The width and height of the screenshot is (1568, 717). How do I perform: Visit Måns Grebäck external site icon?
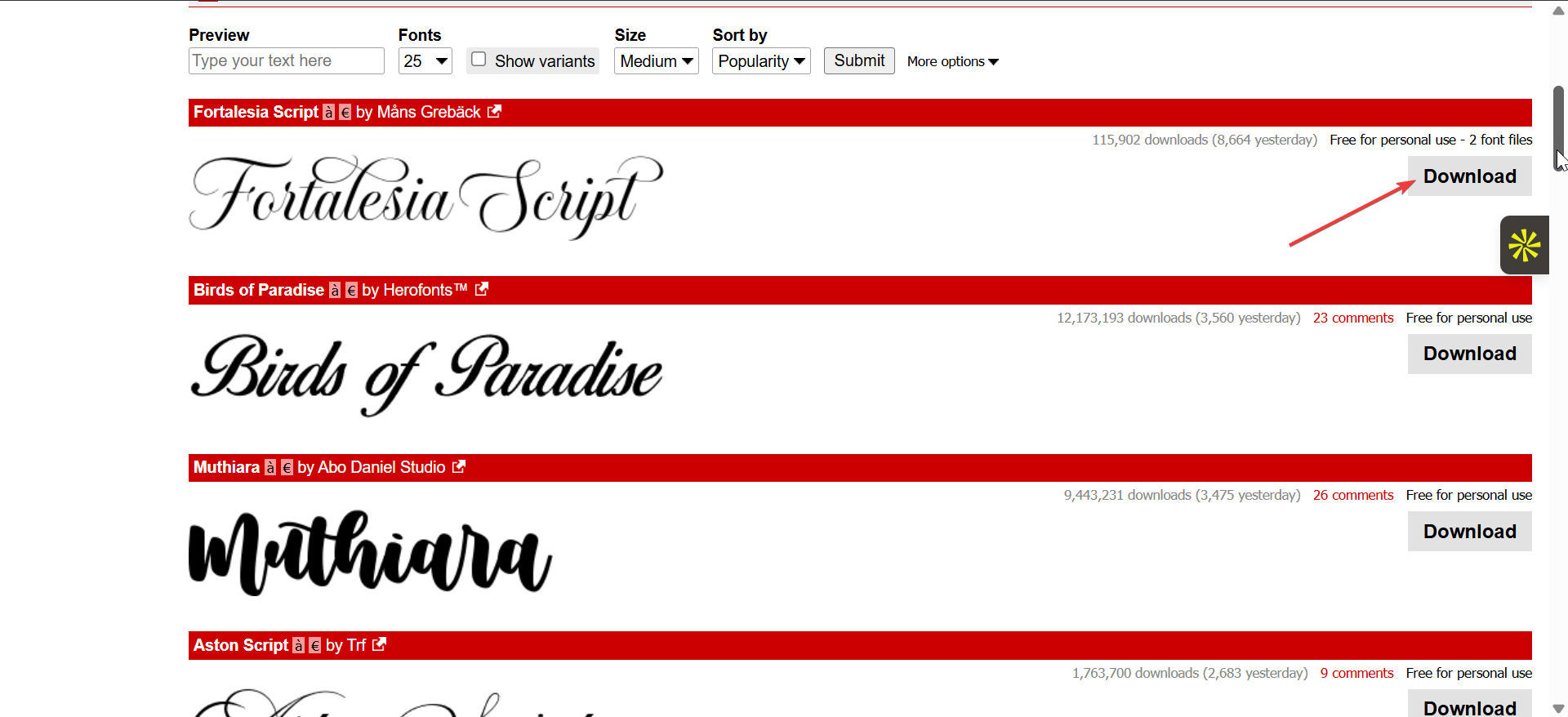(x=494, y=112)
